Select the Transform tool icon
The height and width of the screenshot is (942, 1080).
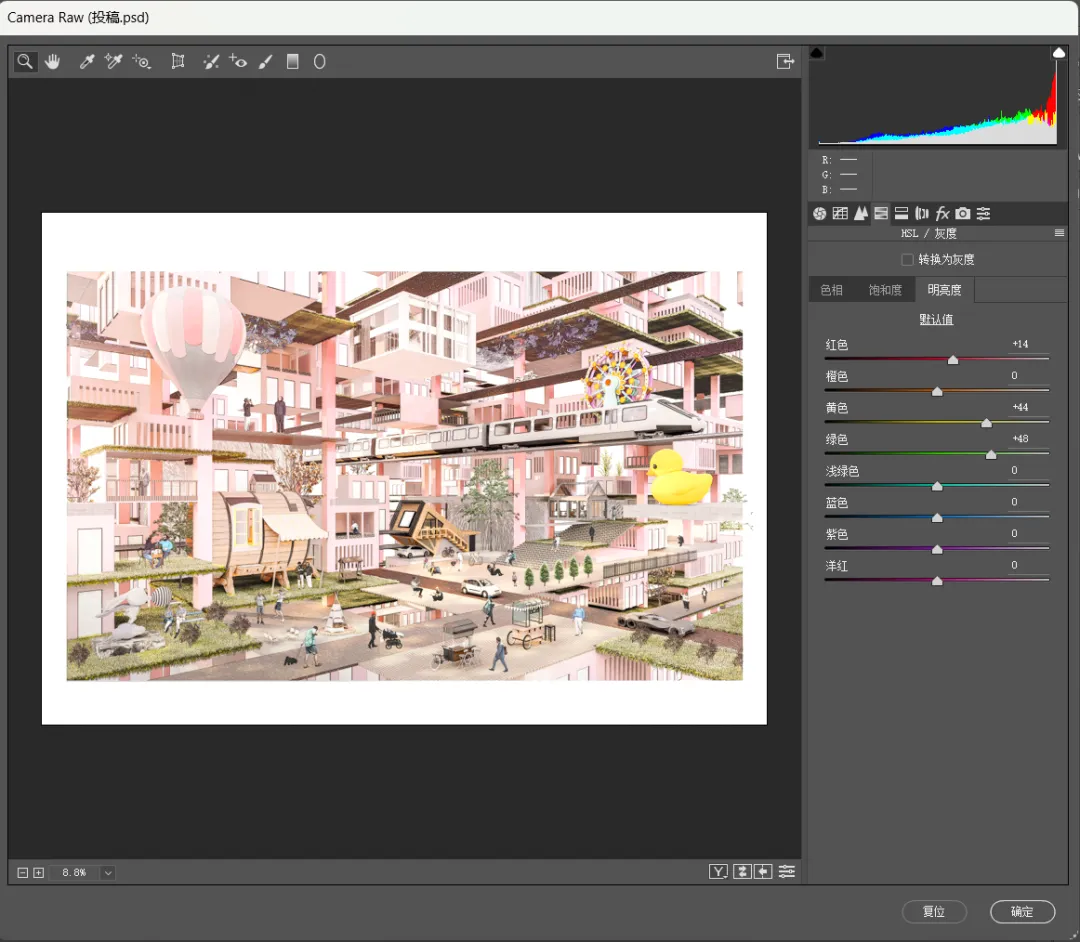tap(178, 62)
